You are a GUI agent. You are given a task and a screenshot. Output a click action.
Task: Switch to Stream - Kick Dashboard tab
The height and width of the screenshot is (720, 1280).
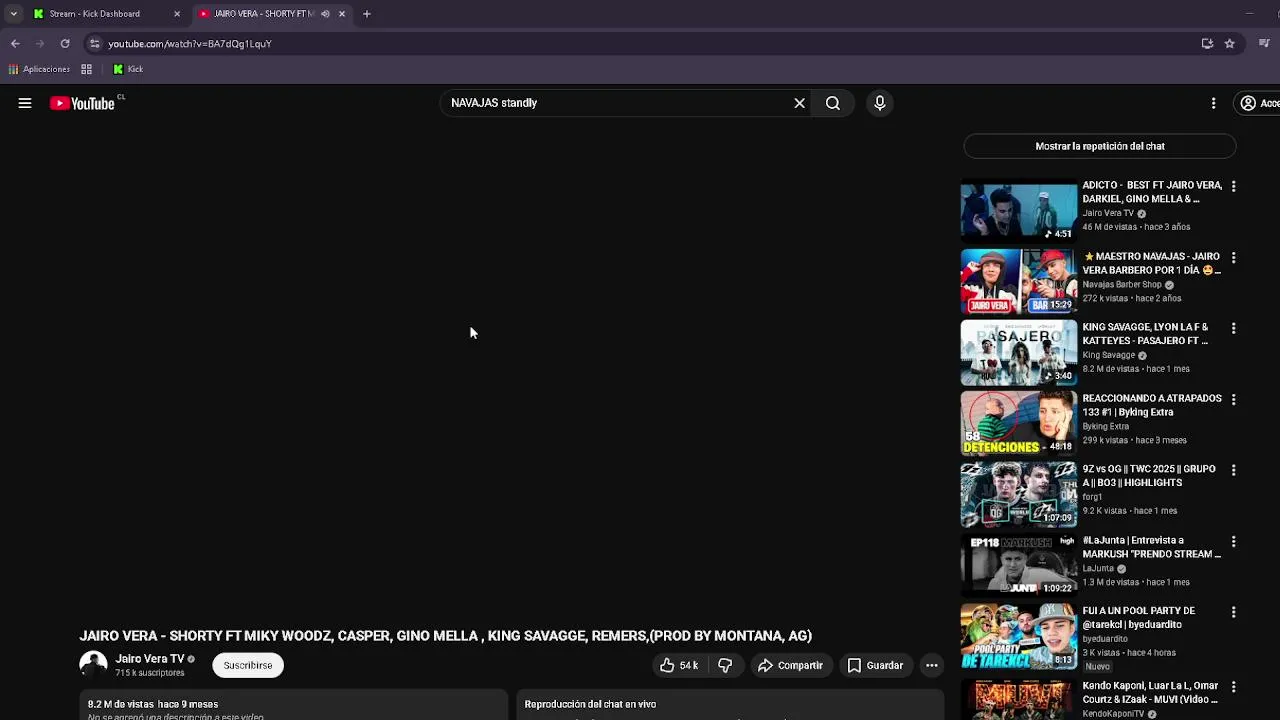(105, 14)
